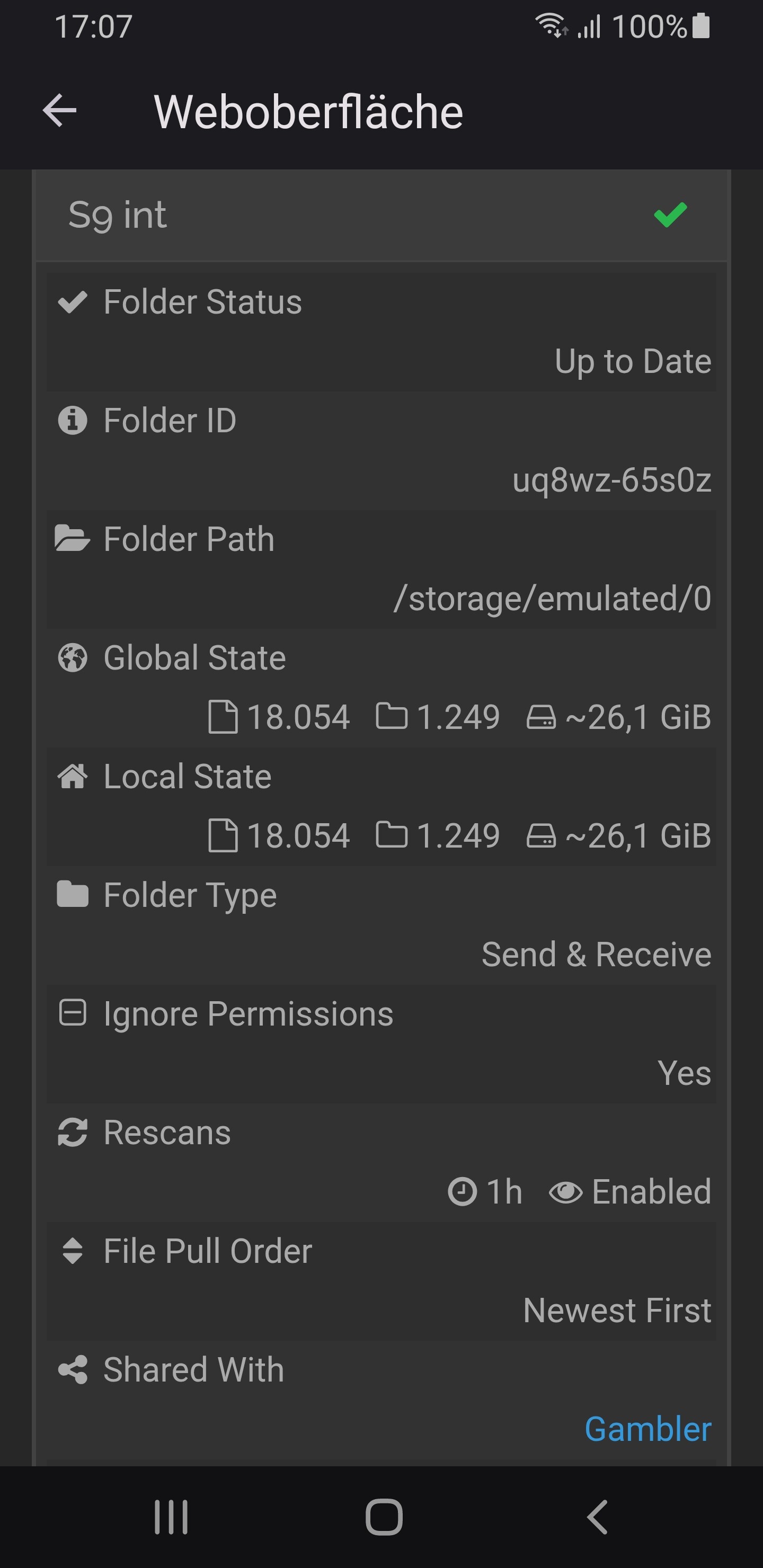Viewport: 763px width, 1568px height.
Task: Click the File Pull Order sort arrows
Action: click(x=73, y=1251)
